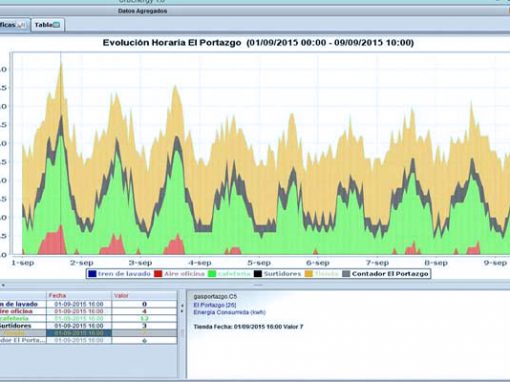Click the 7-sep x-axis label
The image size is (510, 382).
coord(377,263)
